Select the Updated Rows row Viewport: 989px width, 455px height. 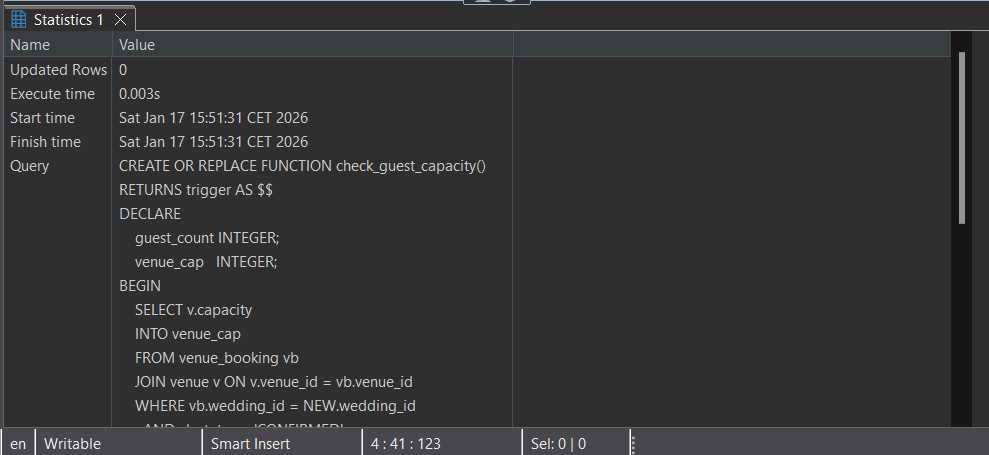[58, 70]
